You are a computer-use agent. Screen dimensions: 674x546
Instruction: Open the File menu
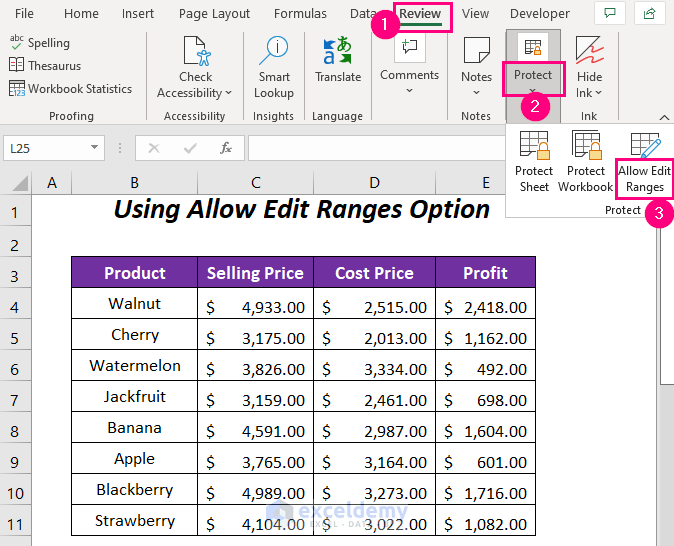pyautogui.click(x=24, y=14)
